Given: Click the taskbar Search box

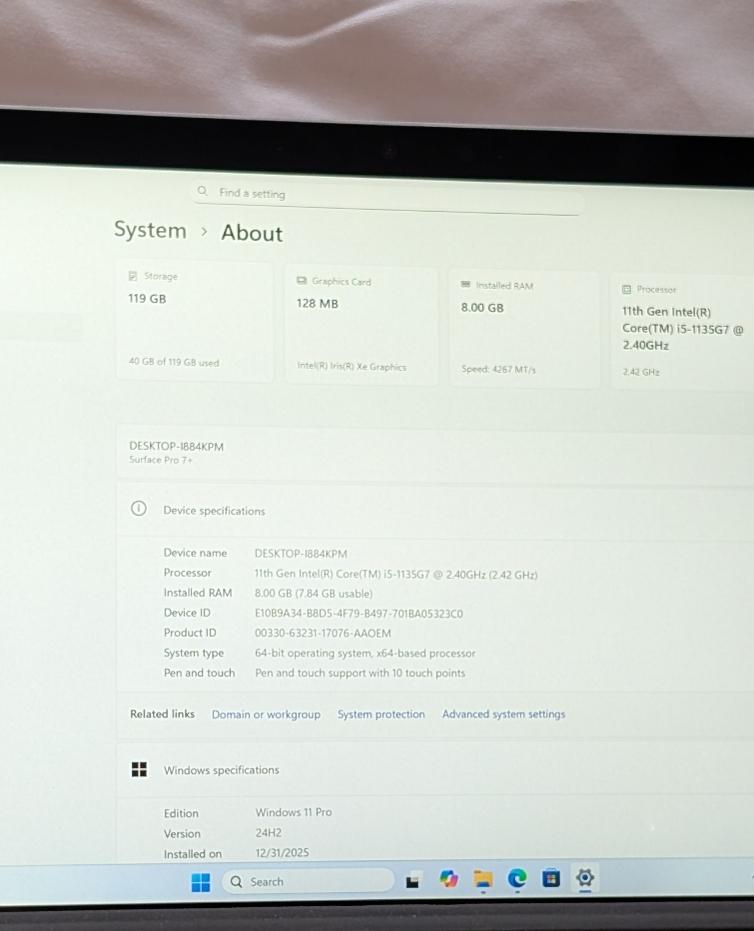Looking at the screenshot, I should coord(308,881).
